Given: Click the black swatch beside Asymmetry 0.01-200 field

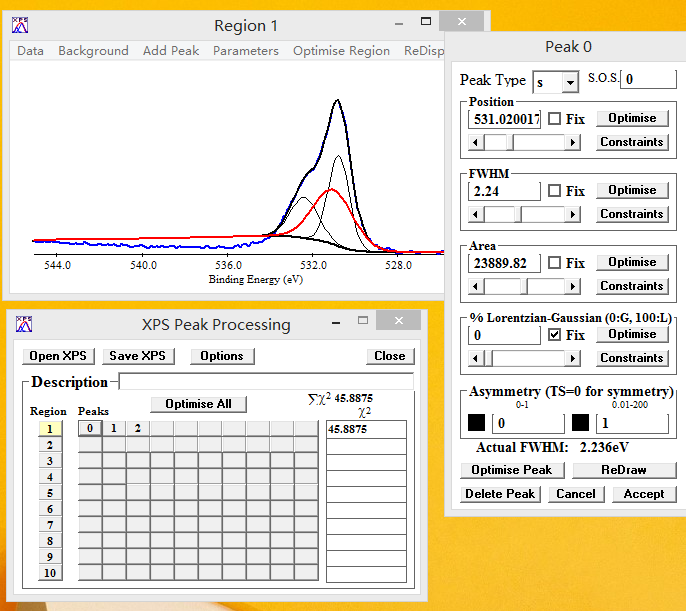Looking at the screenshot, I should (580, 422).
